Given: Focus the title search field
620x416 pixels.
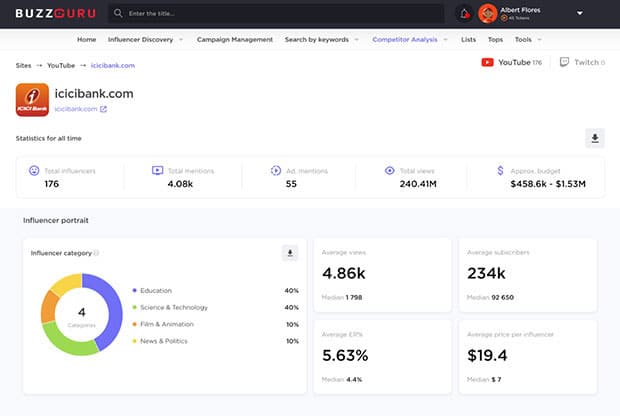Looking at the screenshot, I should tap(276, 13).
